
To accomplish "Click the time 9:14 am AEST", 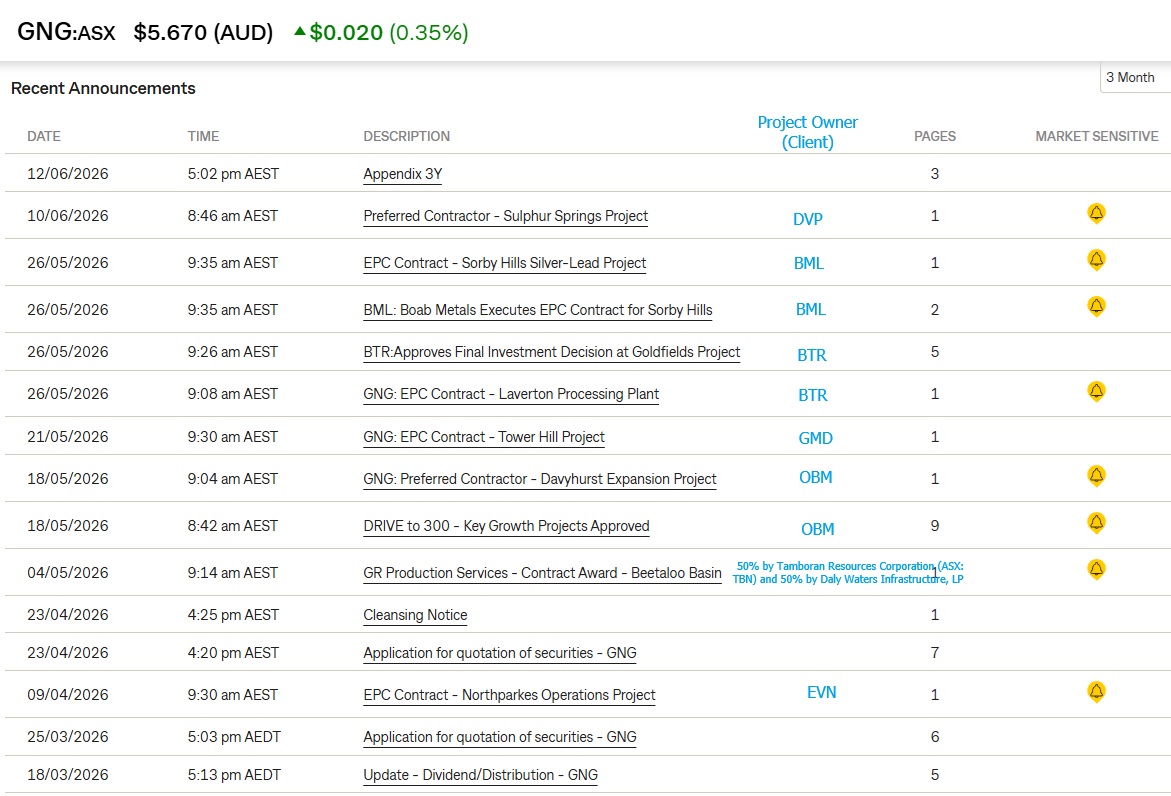I will point(233,573).
